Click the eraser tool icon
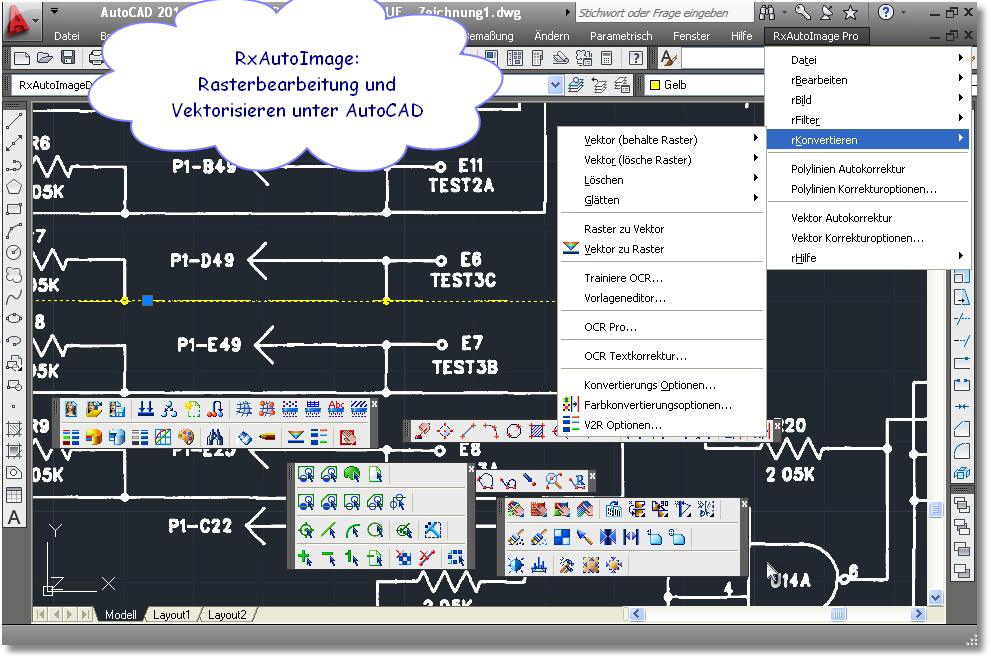This screenshot has height=659, width=991. [245, 437]
